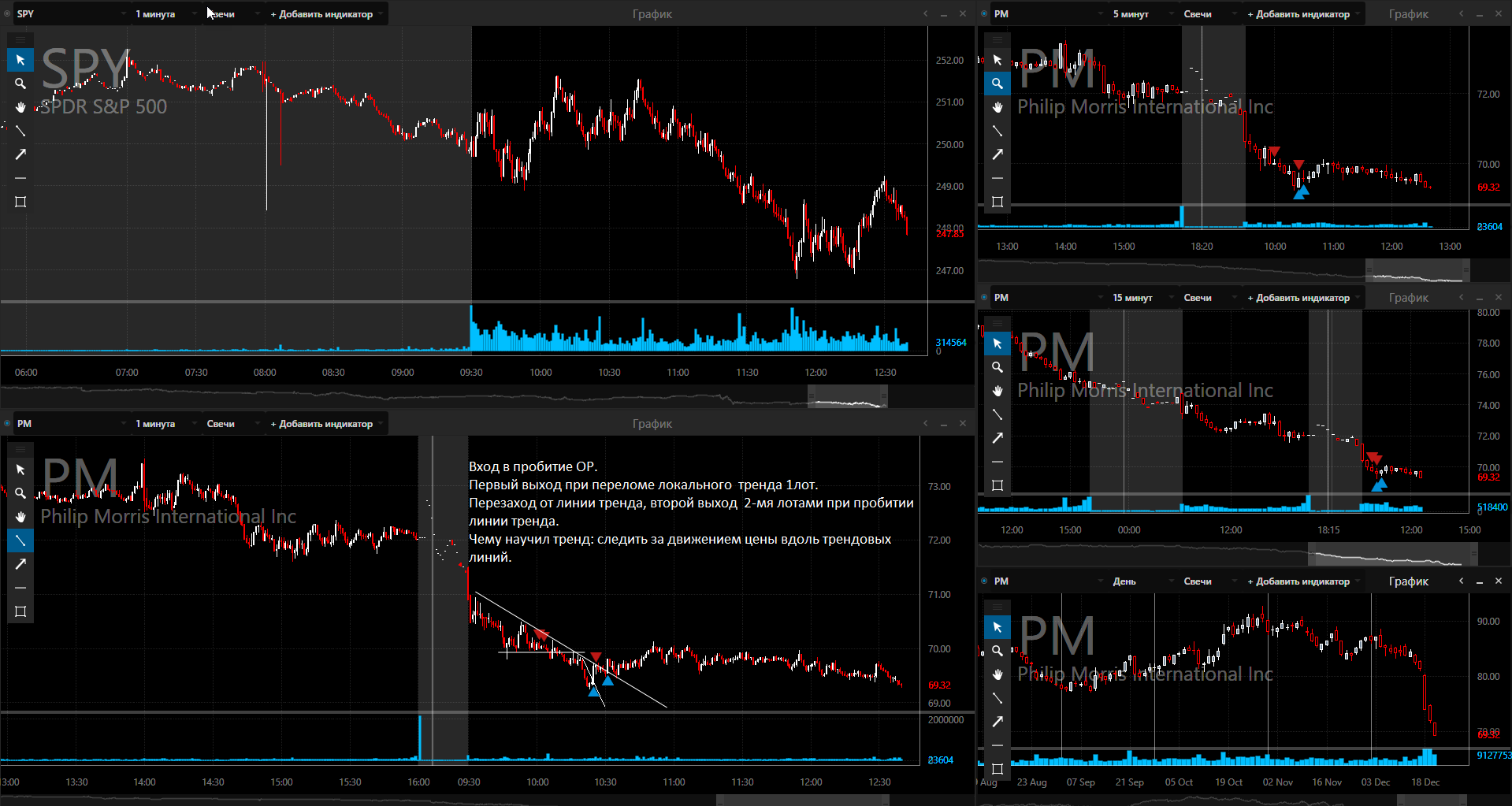Viewport: 1512px width, 806px height.
Task: Choose the hand tool in PM 15-minute chart
Action: click(x=997, y=391)
